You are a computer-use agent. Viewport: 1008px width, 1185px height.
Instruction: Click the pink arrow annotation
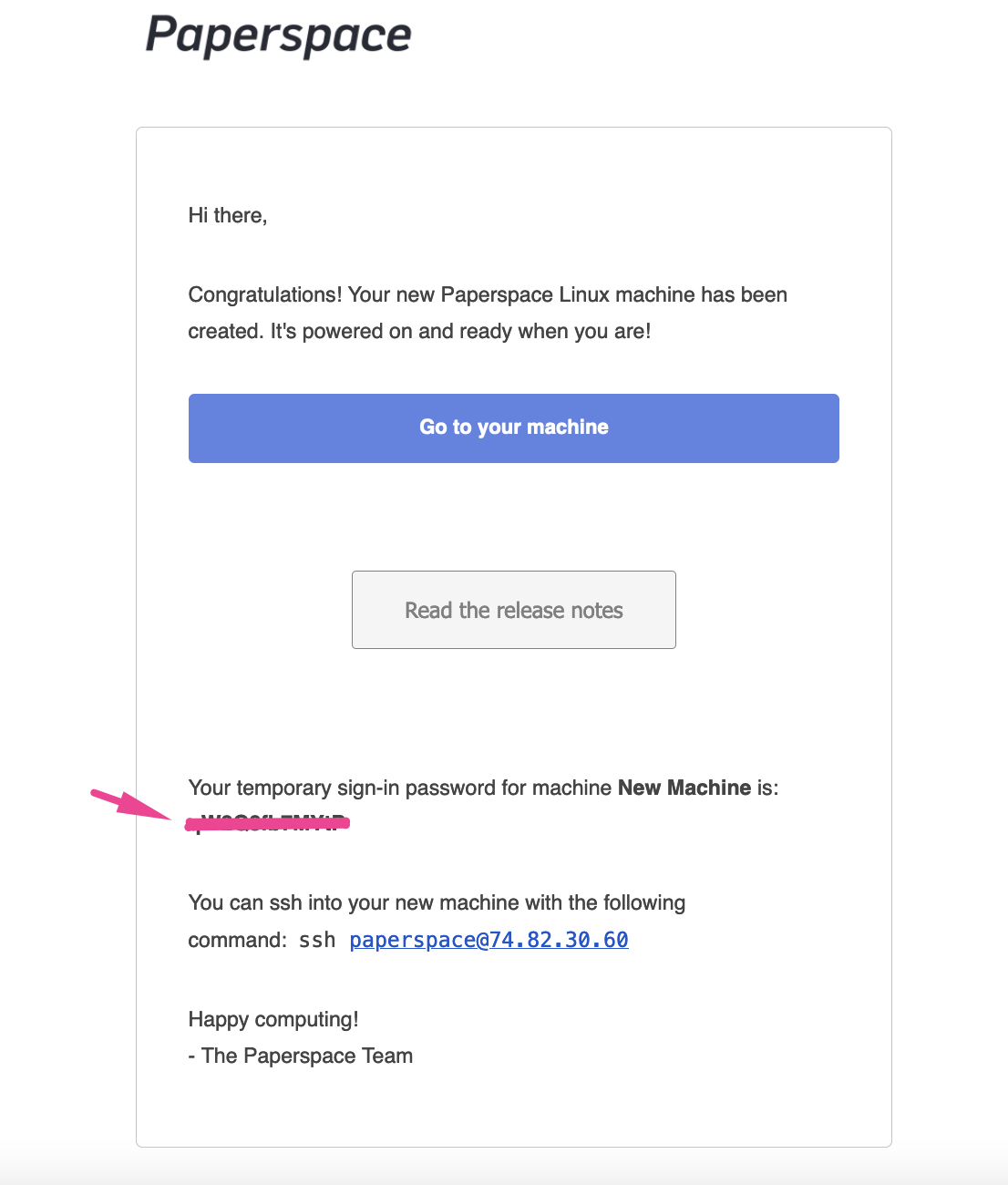pyautogui.click(x=131, y=805)
